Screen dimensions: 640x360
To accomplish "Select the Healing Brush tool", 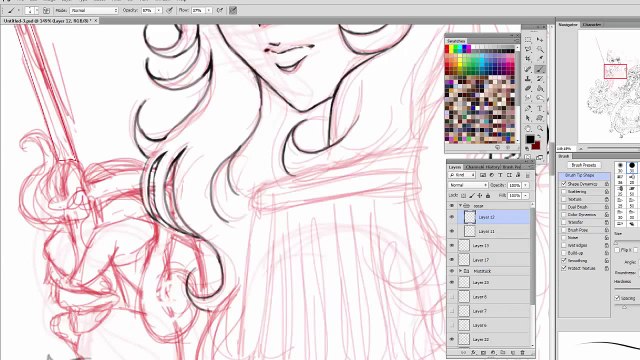I will pyautogui.click(x=528, y=69).
